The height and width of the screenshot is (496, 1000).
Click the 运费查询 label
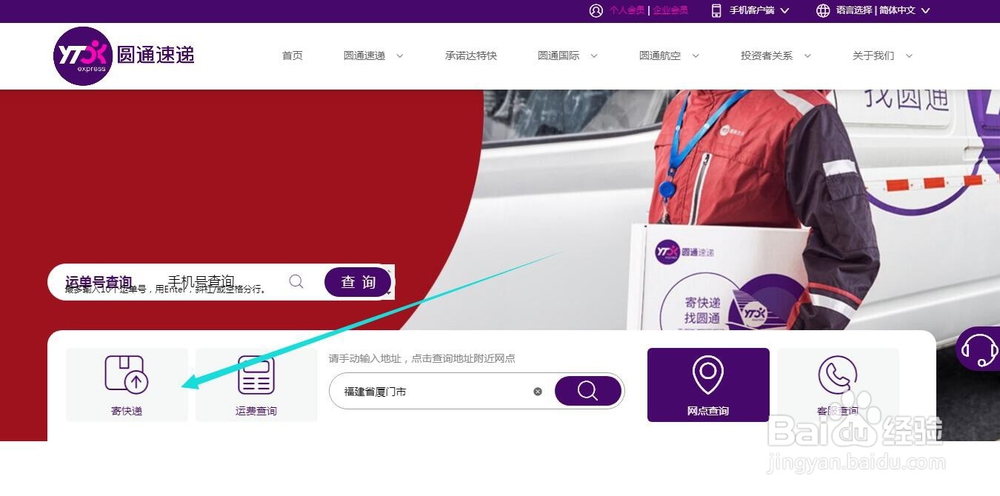(256, 411)
